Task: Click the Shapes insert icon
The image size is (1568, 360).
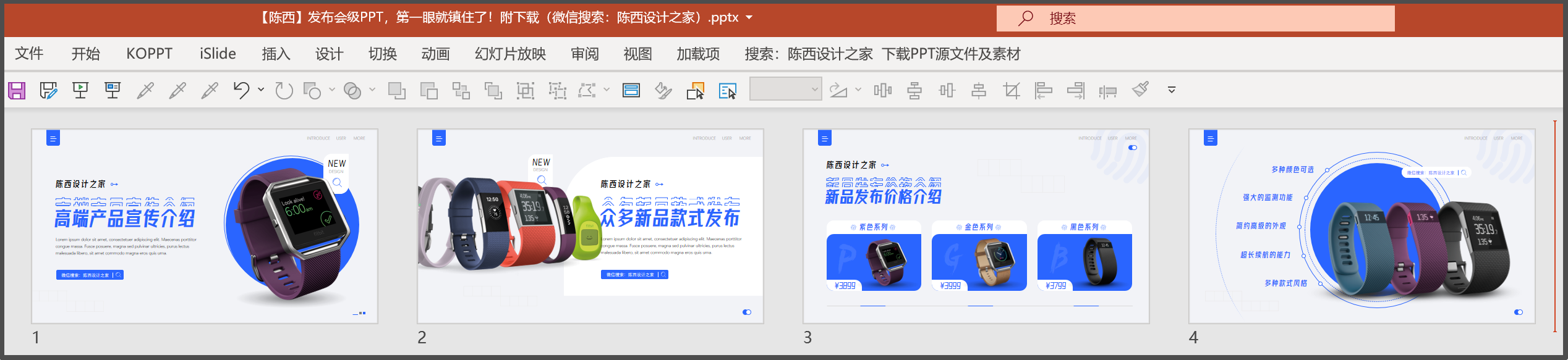Action: click(312, 91)
